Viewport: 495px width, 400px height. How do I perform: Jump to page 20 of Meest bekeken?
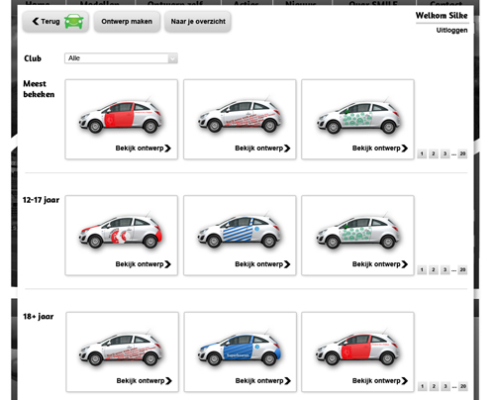[x=462, y=154]
